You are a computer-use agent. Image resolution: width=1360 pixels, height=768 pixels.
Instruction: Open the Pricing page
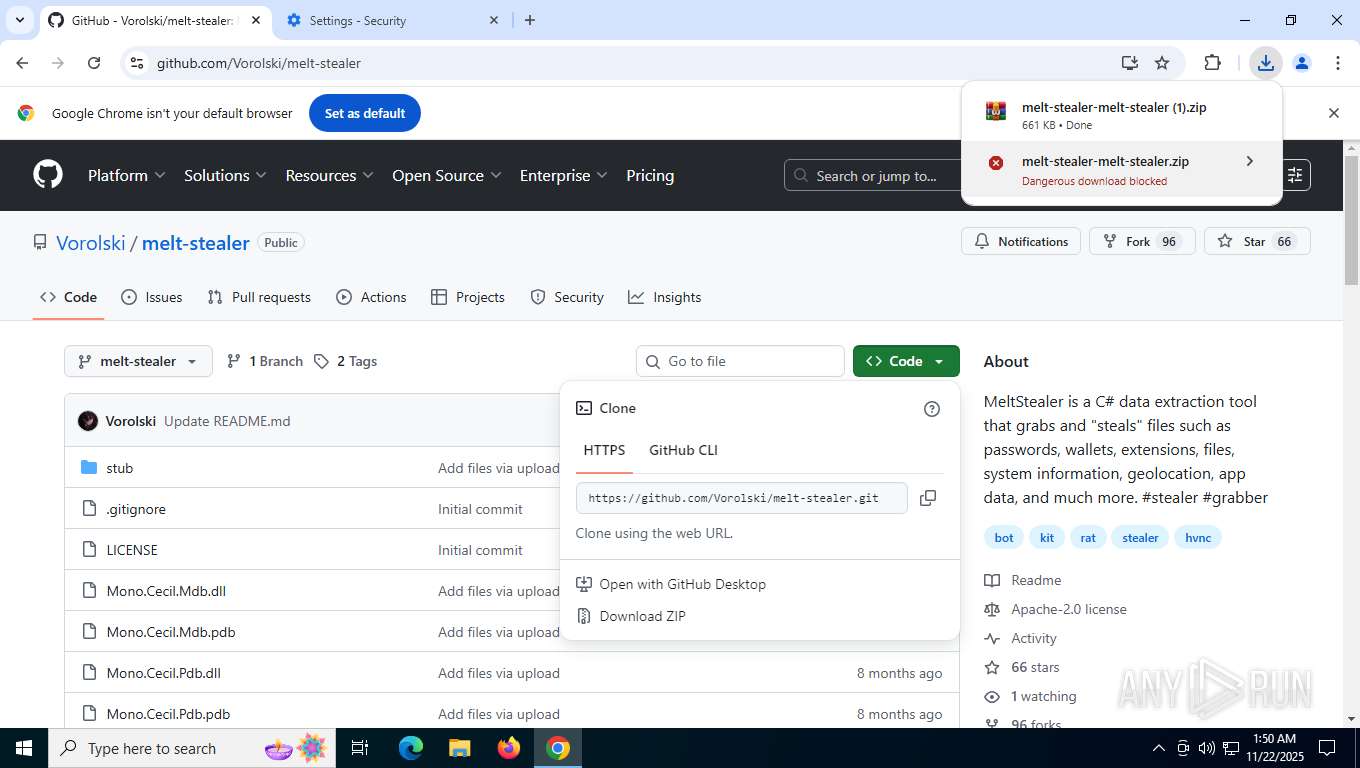pyautogui.click(x=650, y=175)
